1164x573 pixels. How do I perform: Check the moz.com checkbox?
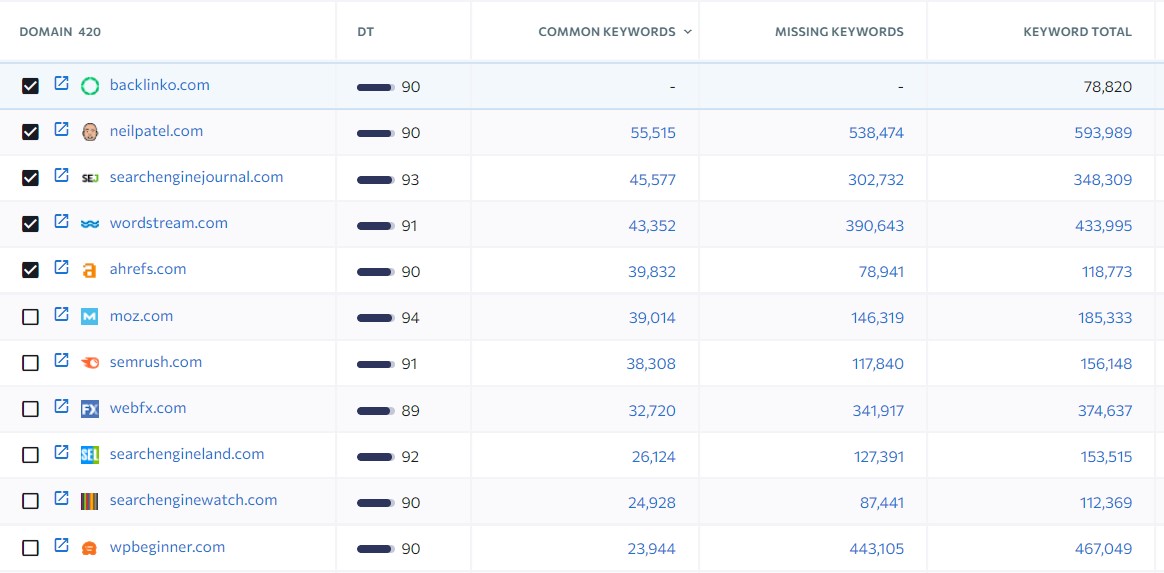pyautogui.click(x=30, y=317)
